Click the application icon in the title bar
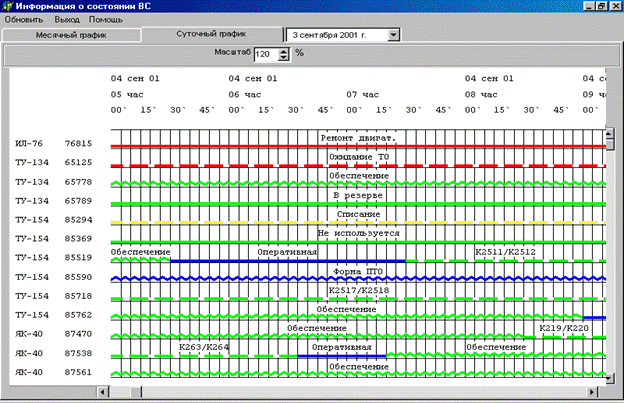This screenshot has height=403, width=624. [8, 7]
